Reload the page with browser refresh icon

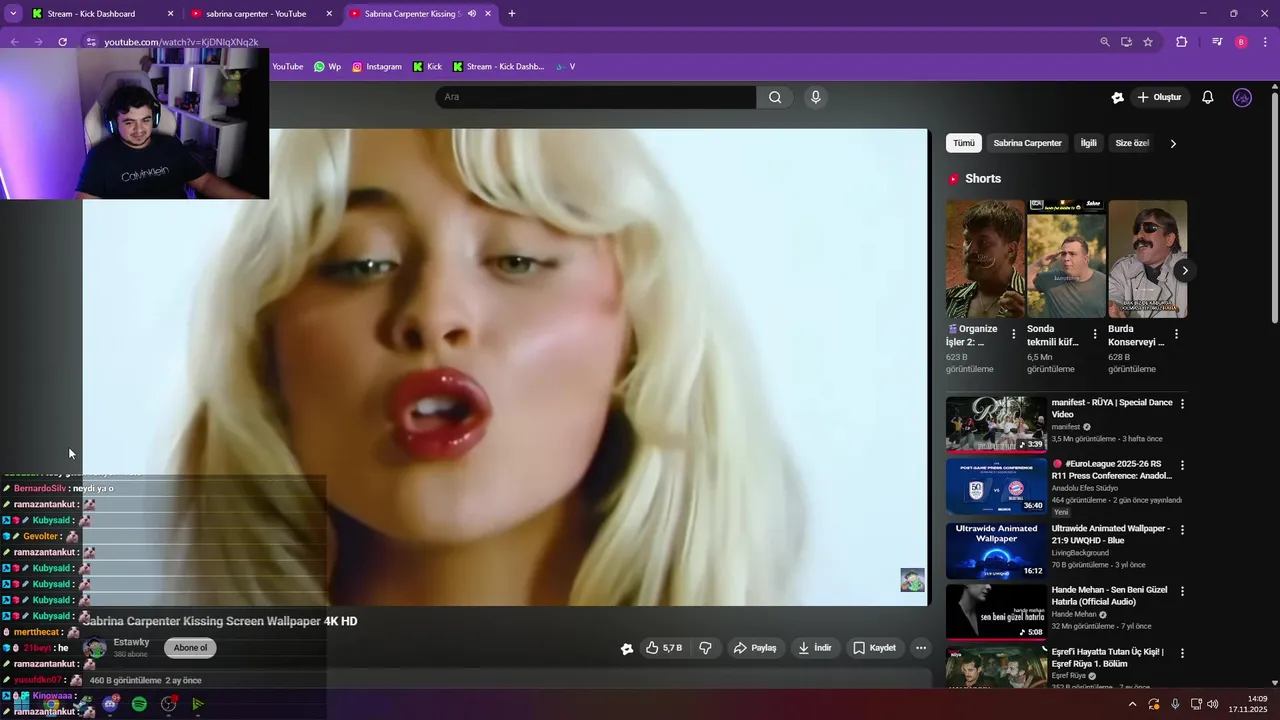(62, 42)
